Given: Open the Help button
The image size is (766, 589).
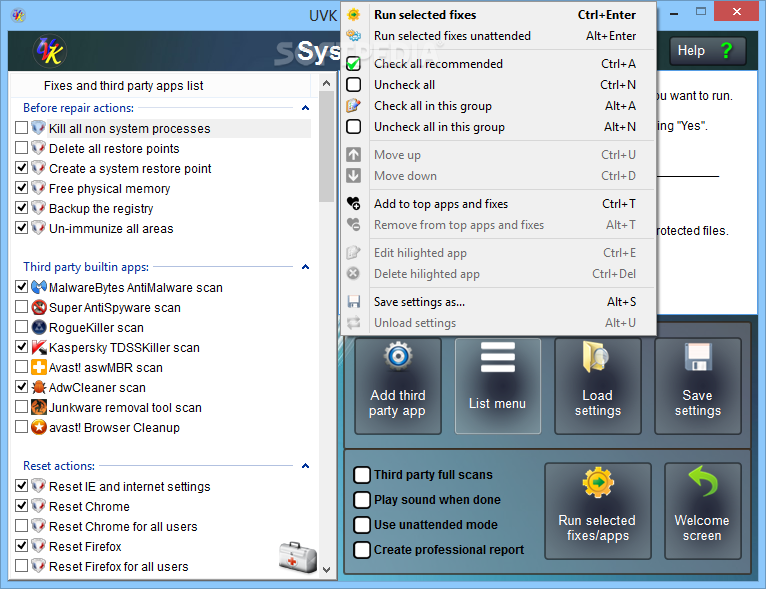Looking at the screenshot, I should pos(707,51).
